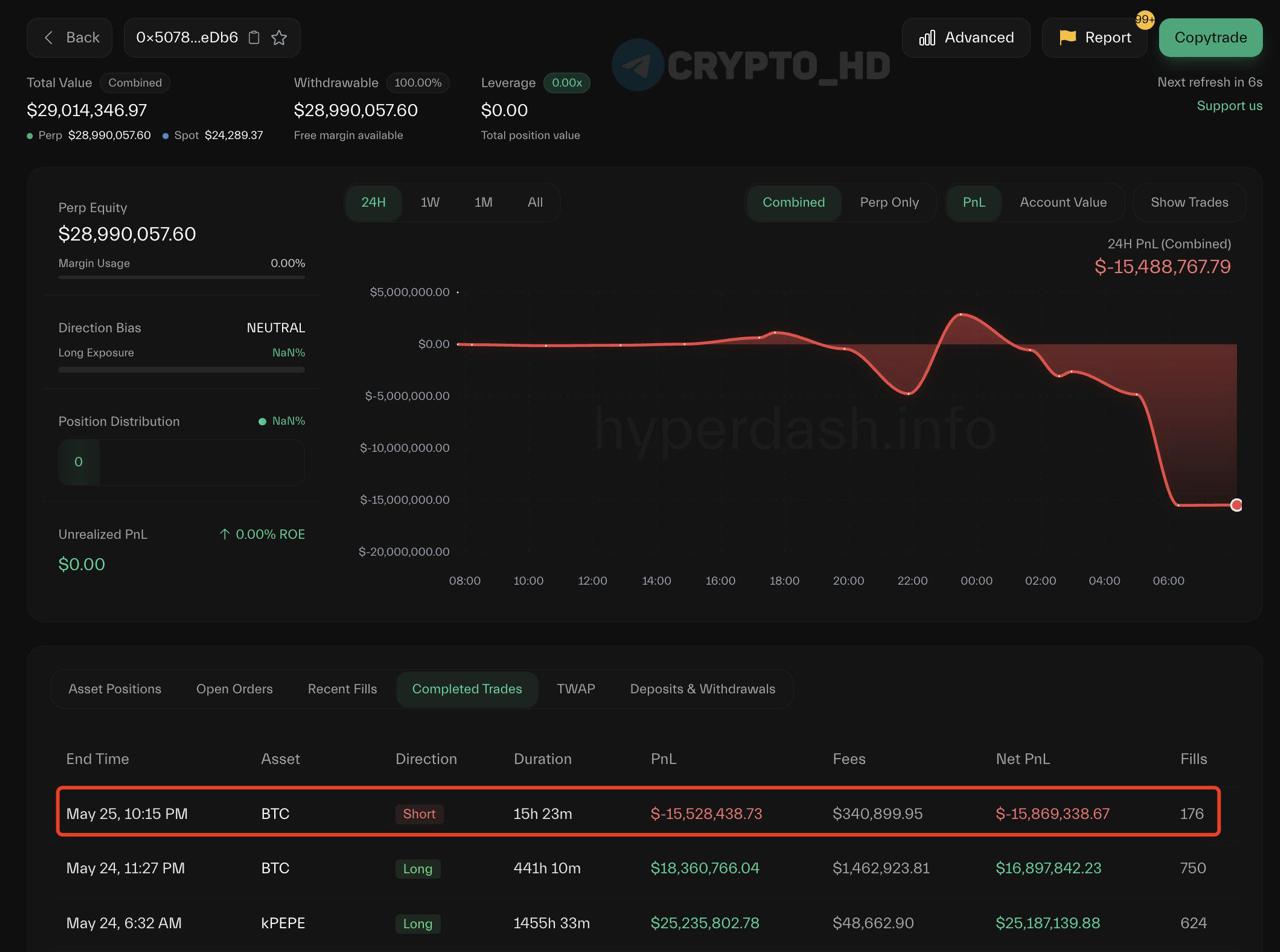
Task: Click the 99+ notification badge
Action: [1145, 20]
